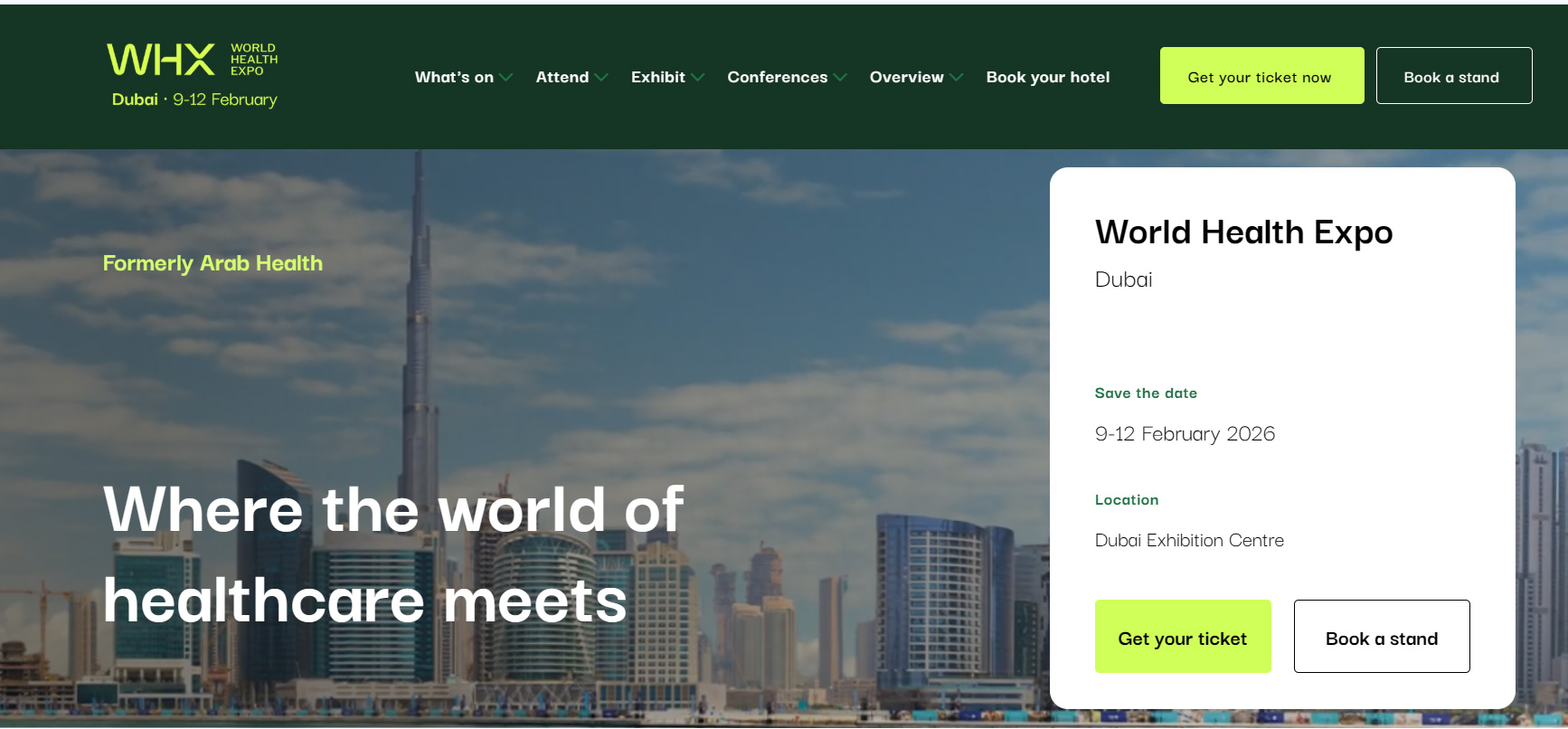This screenshot has width=1568, height=729.
Task: Click the Overview chevron arrow icon
Action: coord(956,78)
